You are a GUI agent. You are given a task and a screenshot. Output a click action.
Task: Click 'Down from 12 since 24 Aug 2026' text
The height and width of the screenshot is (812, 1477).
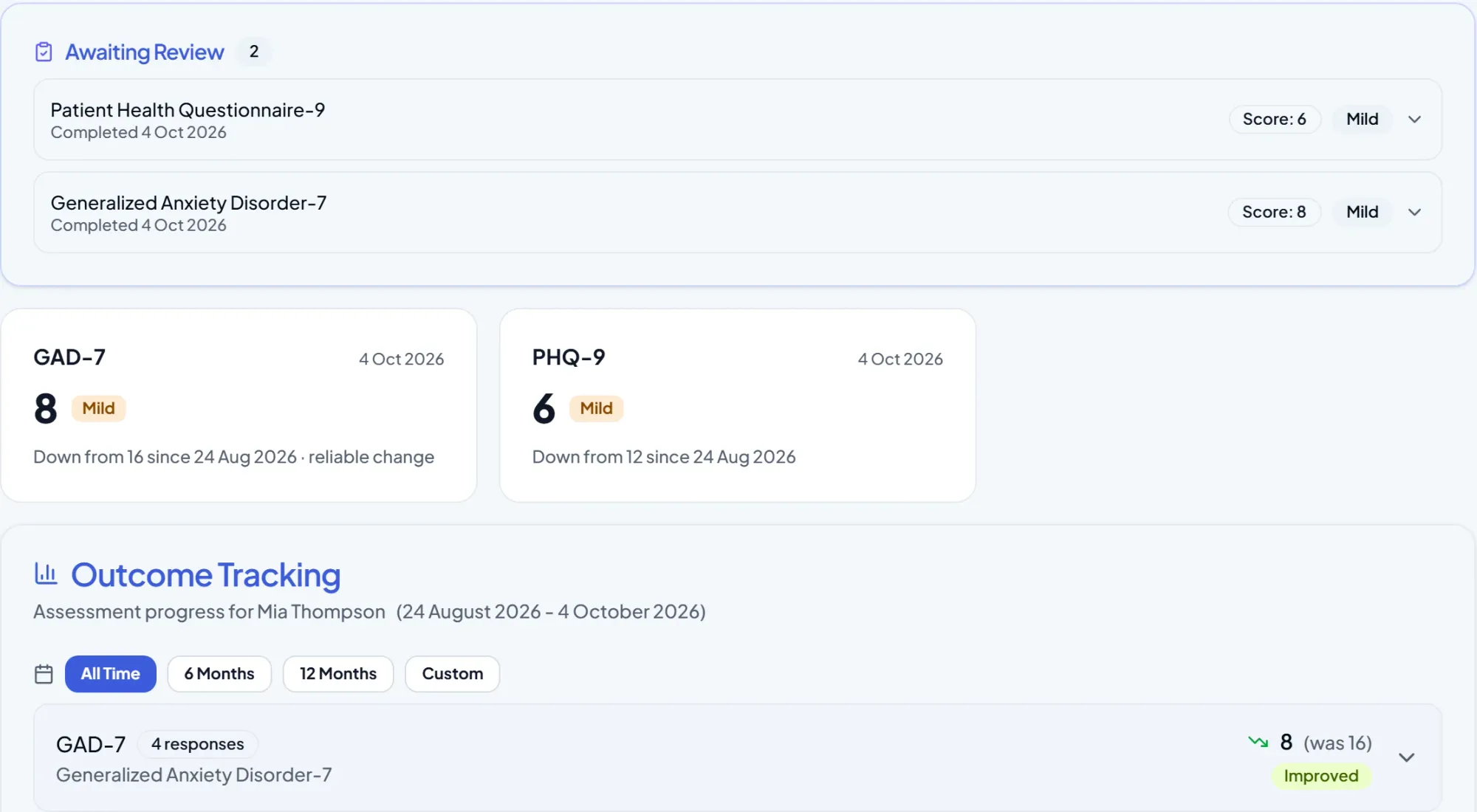(664, 457)
